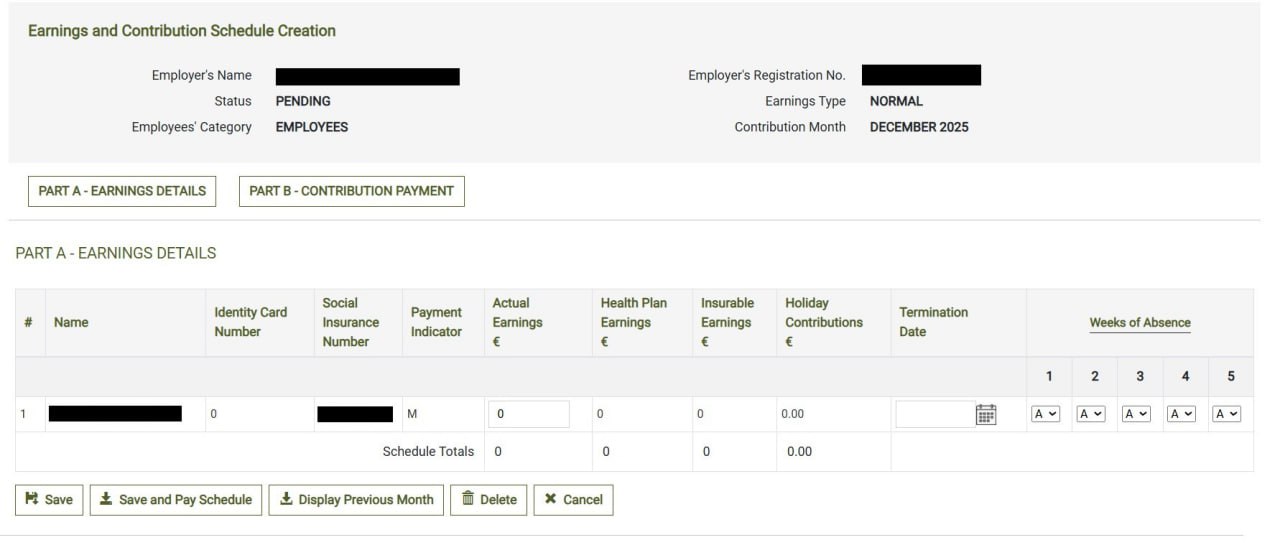Viewport: 1280px width, 550px height.
Task: Click the Weeks of Absence underlined header
Action: 1139,322
